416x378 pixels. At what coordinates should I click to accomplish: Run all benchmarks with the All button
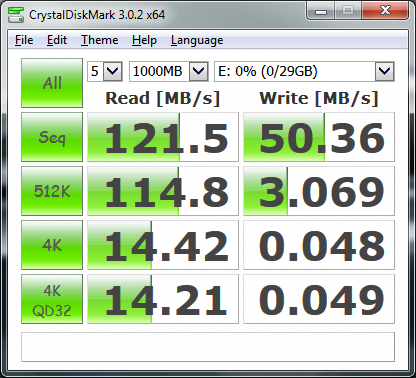point(52,83)
